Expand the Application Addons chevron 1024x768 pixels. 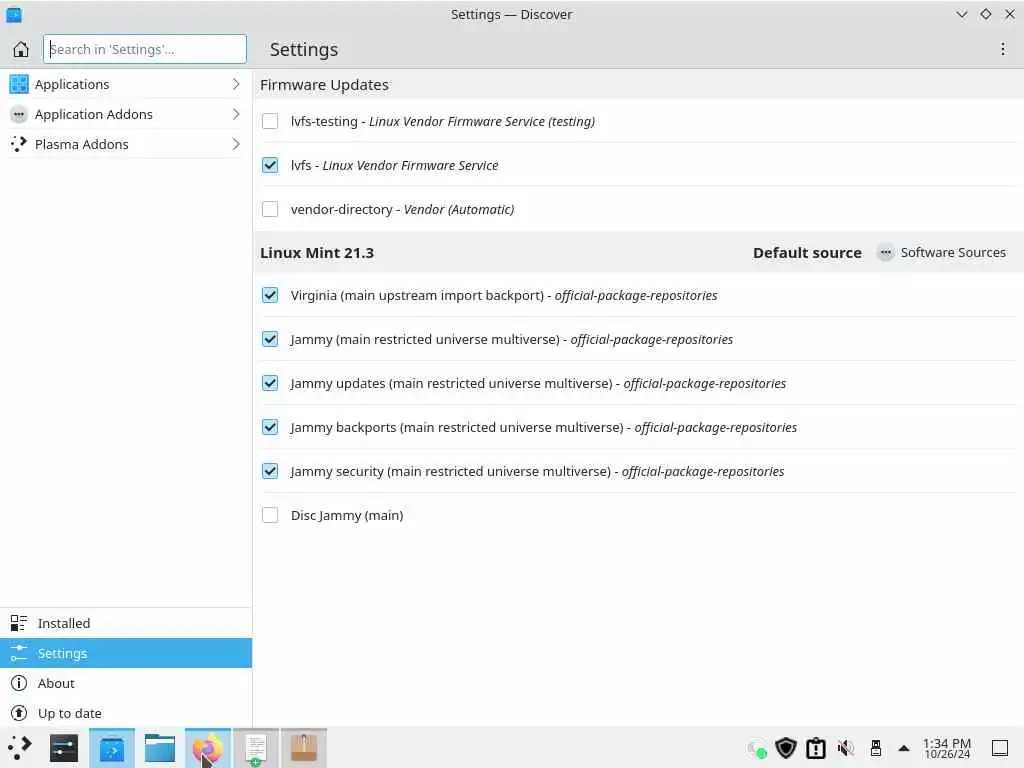(236, 114)
